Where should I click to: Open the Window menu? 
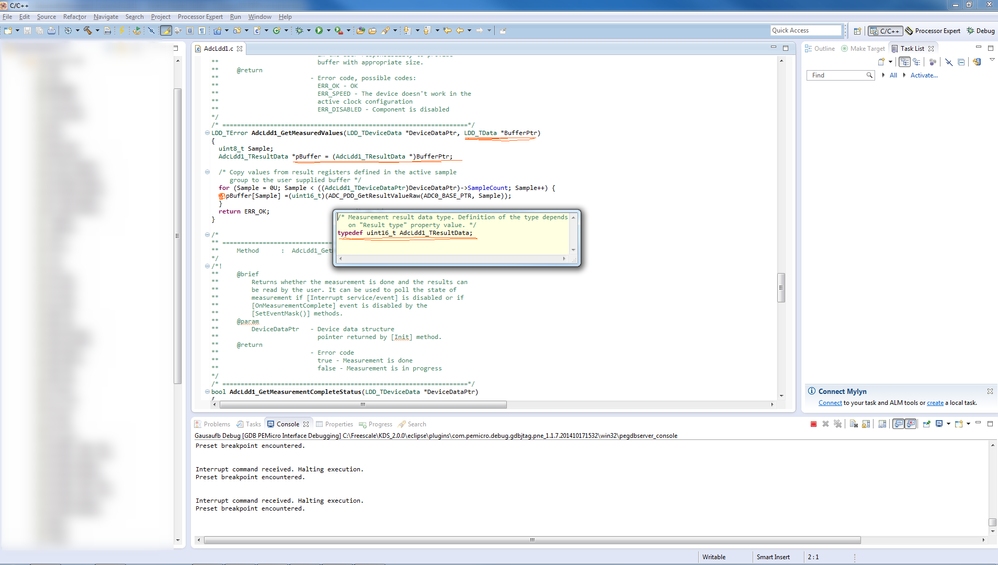pos(259,17)
